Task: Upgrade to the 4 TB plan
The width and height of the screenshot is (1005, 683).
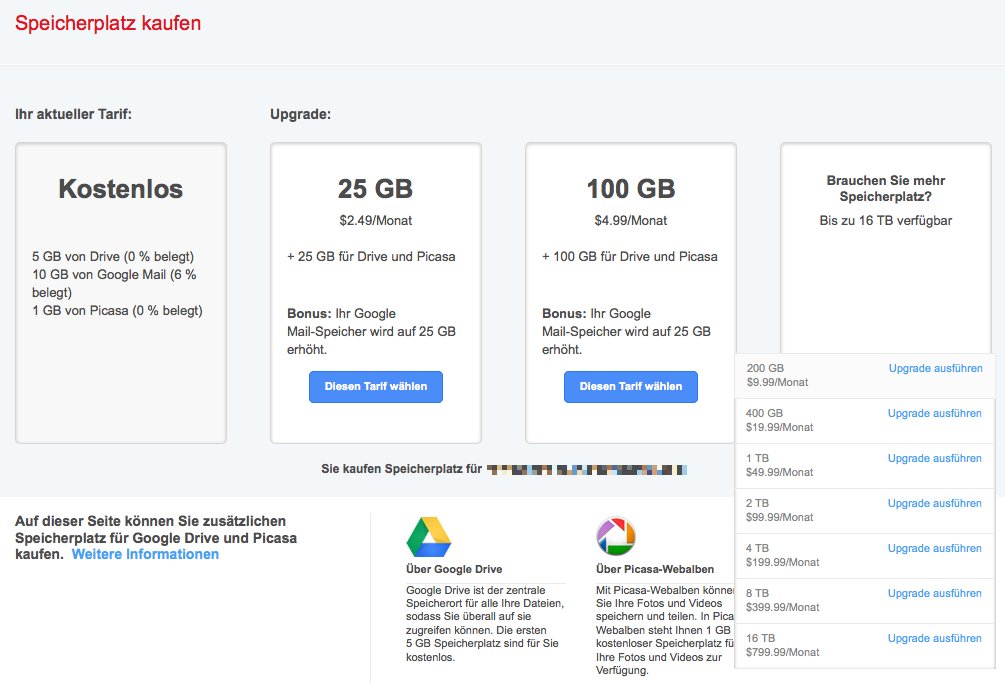Action: pyautogui.click(x=934, y=548)
